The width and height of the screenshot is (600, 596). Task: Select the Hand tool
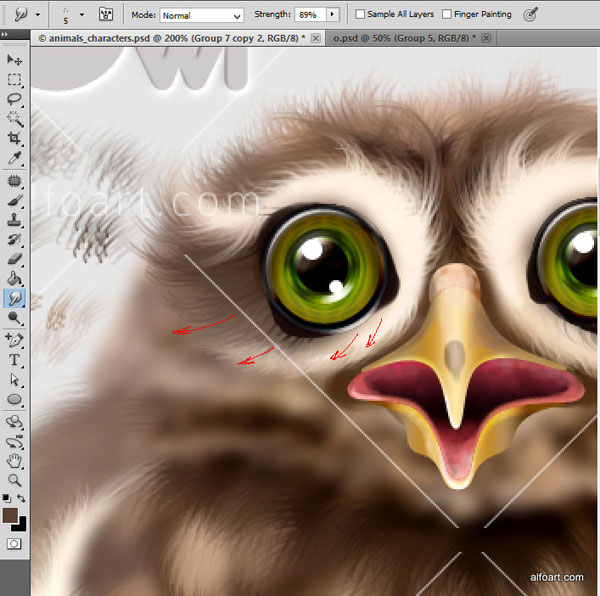click(x=15, y=461)
